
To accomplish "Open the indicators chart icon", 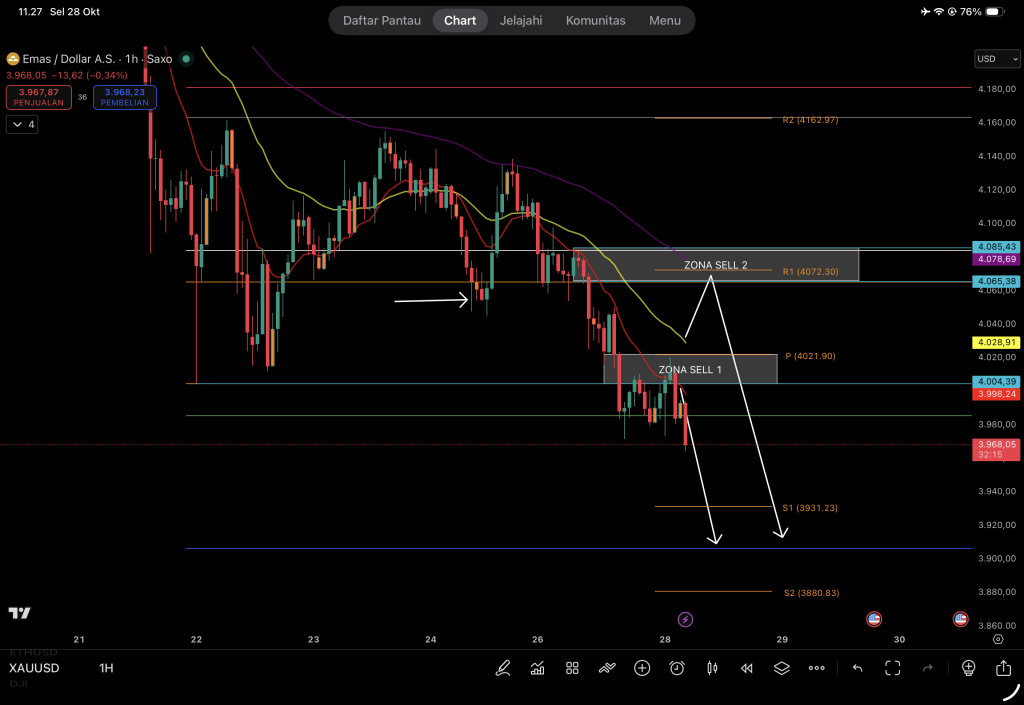I will click(x=537, y=668).
